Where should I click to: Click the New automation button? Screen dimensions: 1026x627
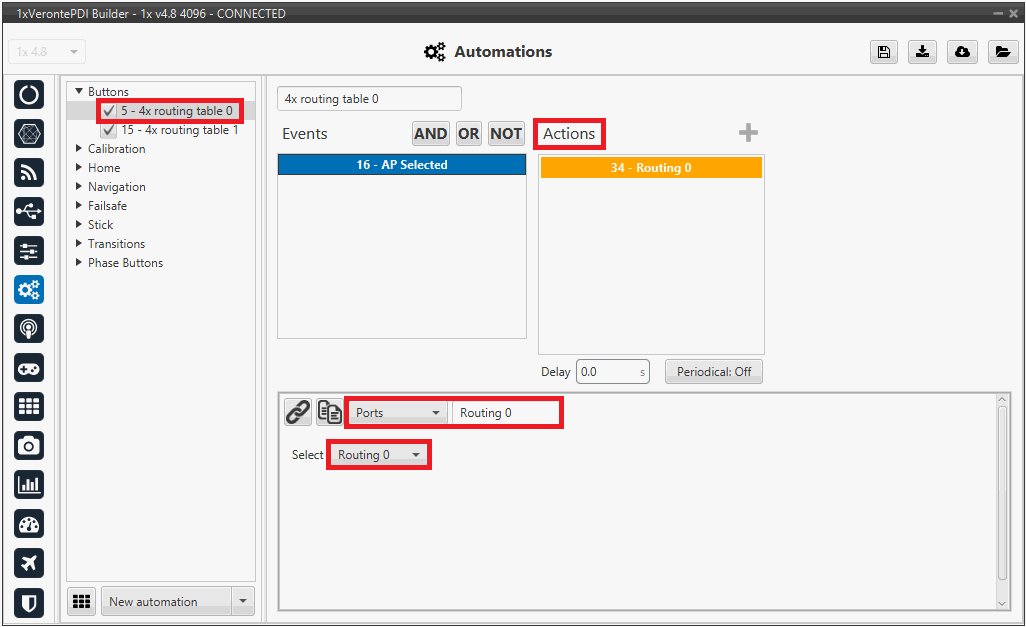[x=166, y=601]
